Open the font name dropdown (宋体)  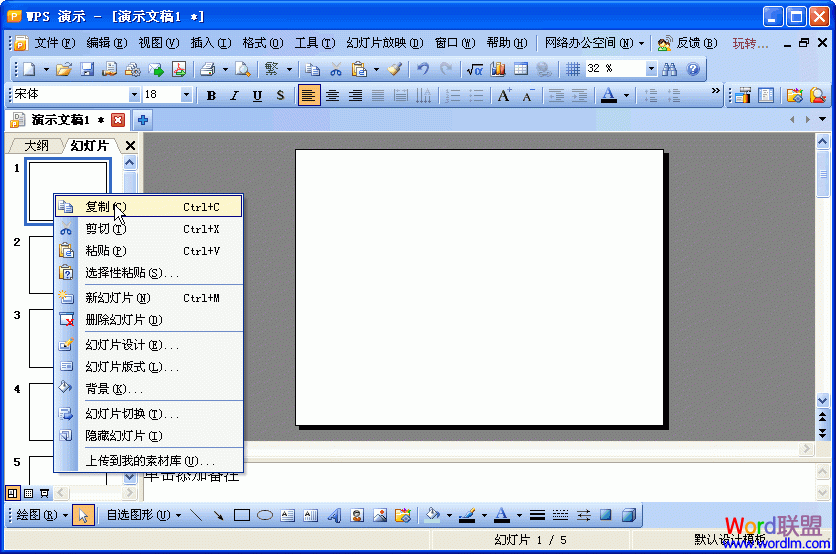click(x=134, y=95)
